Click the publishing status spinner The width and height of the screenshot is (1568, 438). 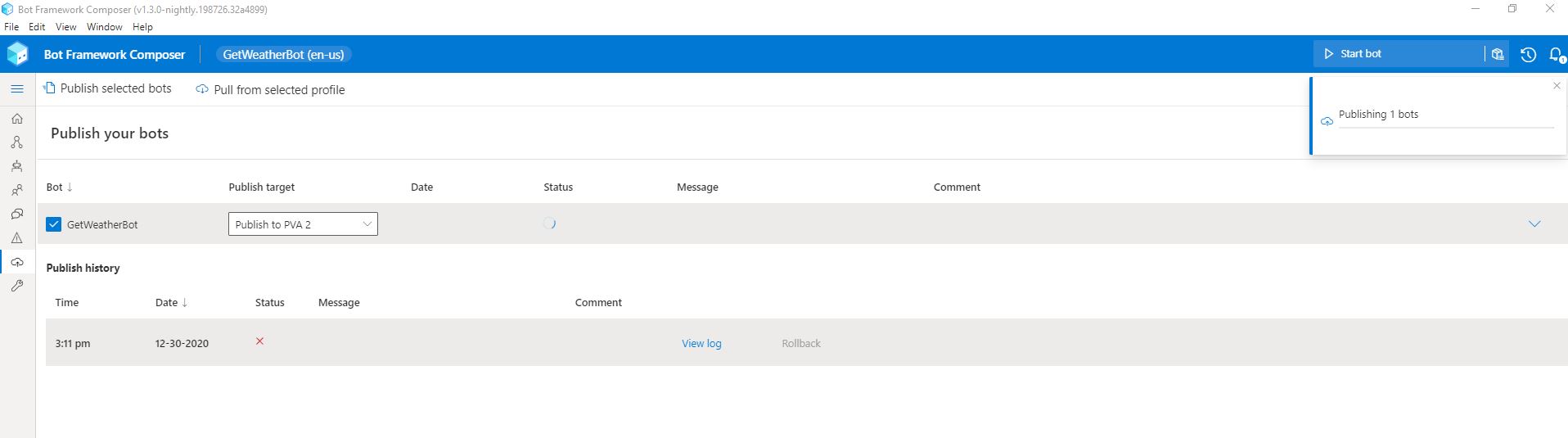pyautogui.click(x=550, y=224)
